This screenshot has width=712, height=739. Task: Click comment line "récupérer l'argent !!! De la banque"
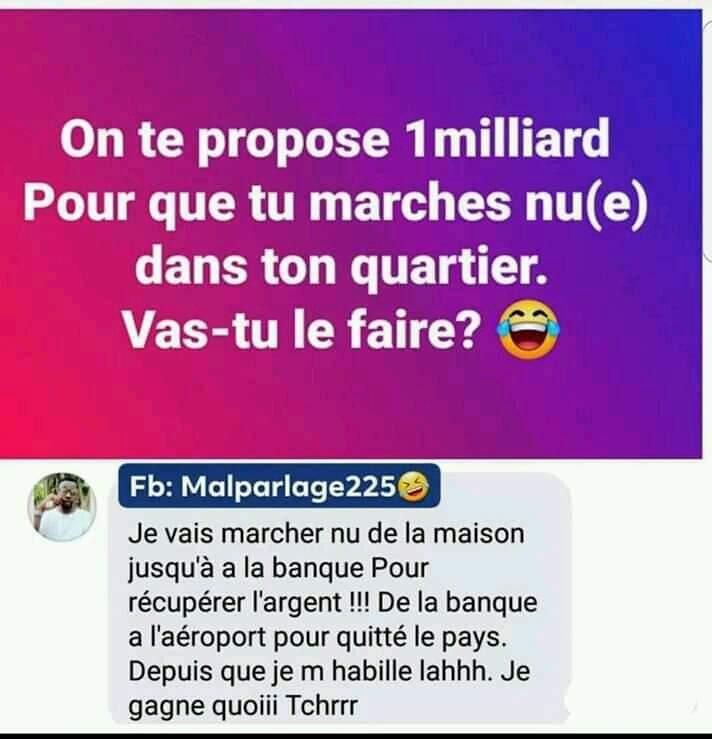333,603
